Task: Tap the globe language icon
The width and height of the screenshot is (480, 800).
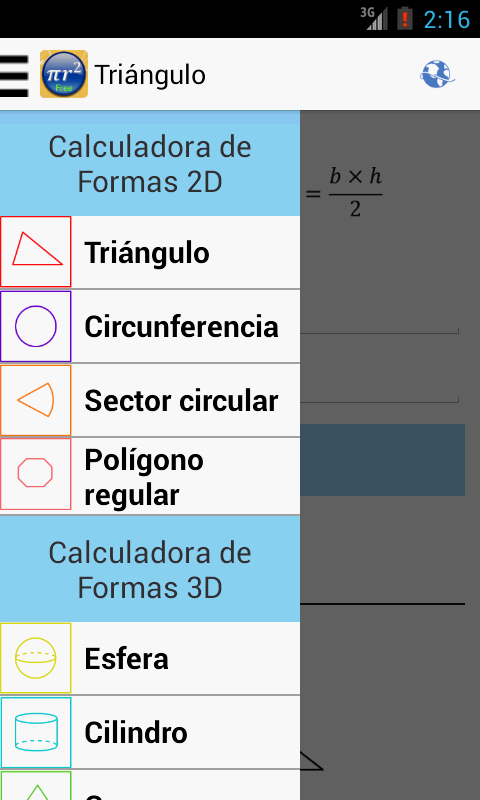Action: click(x=437, y=74)
